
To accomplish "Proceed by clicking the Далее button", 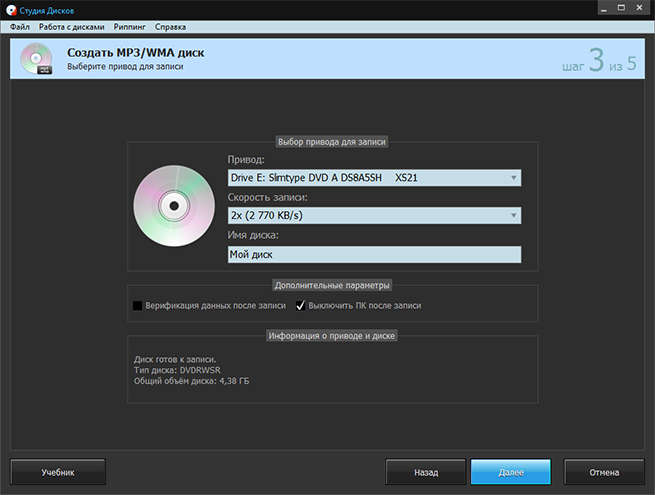I will tap(510, 471).
